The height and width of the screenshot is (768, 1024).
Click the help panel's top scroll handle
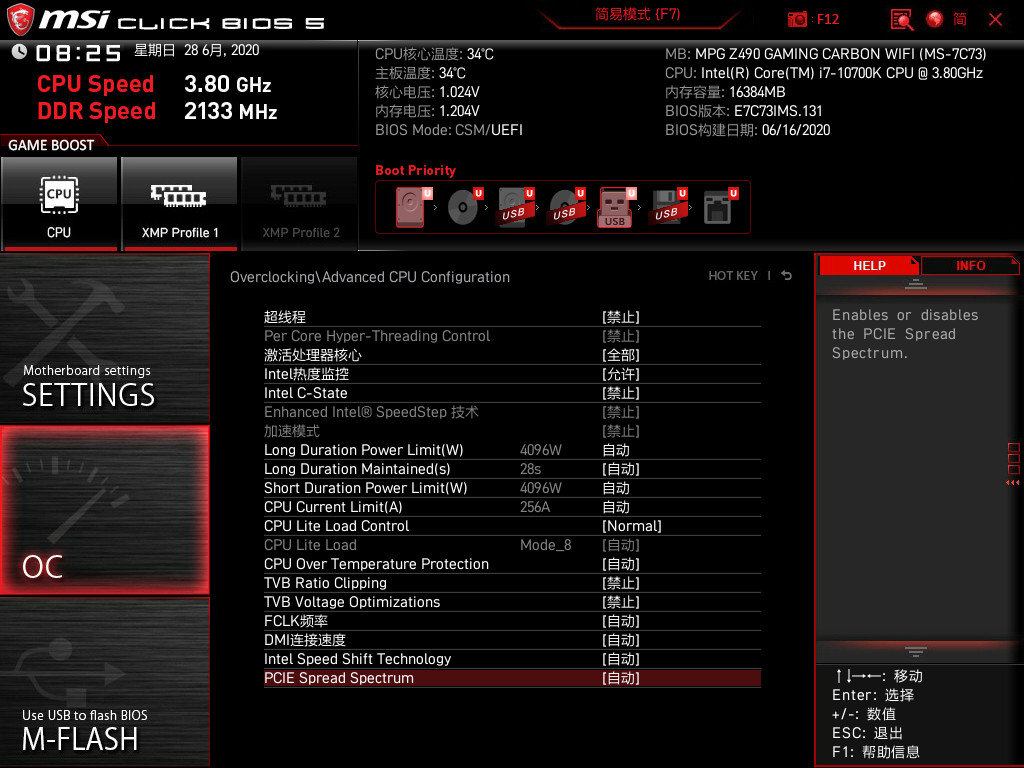pyautogui.click(x=916, y=283)
